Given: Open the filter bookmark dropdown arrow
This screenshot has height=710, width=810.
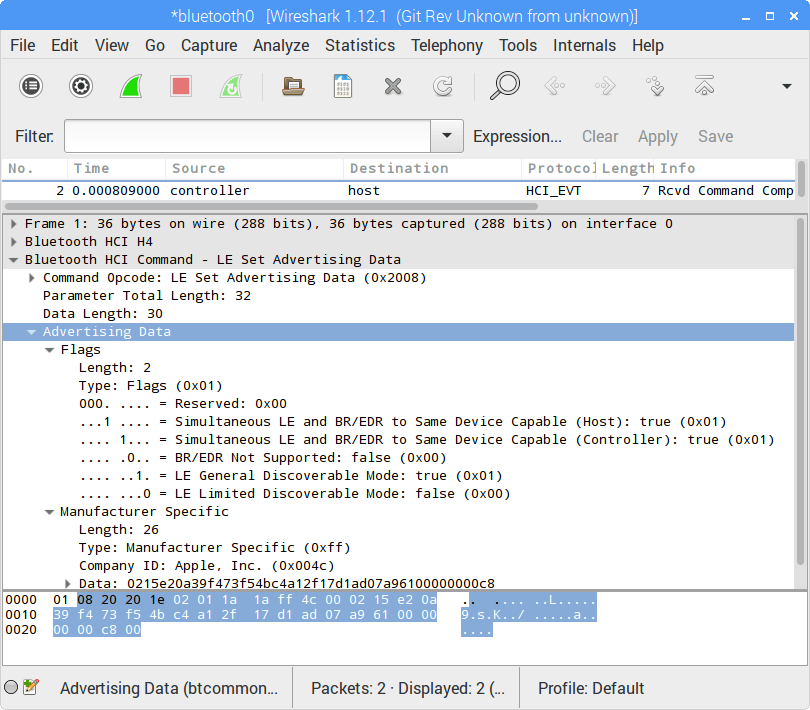Looking at the screenshot, I should pyautogui.click(x=446, y=136).
